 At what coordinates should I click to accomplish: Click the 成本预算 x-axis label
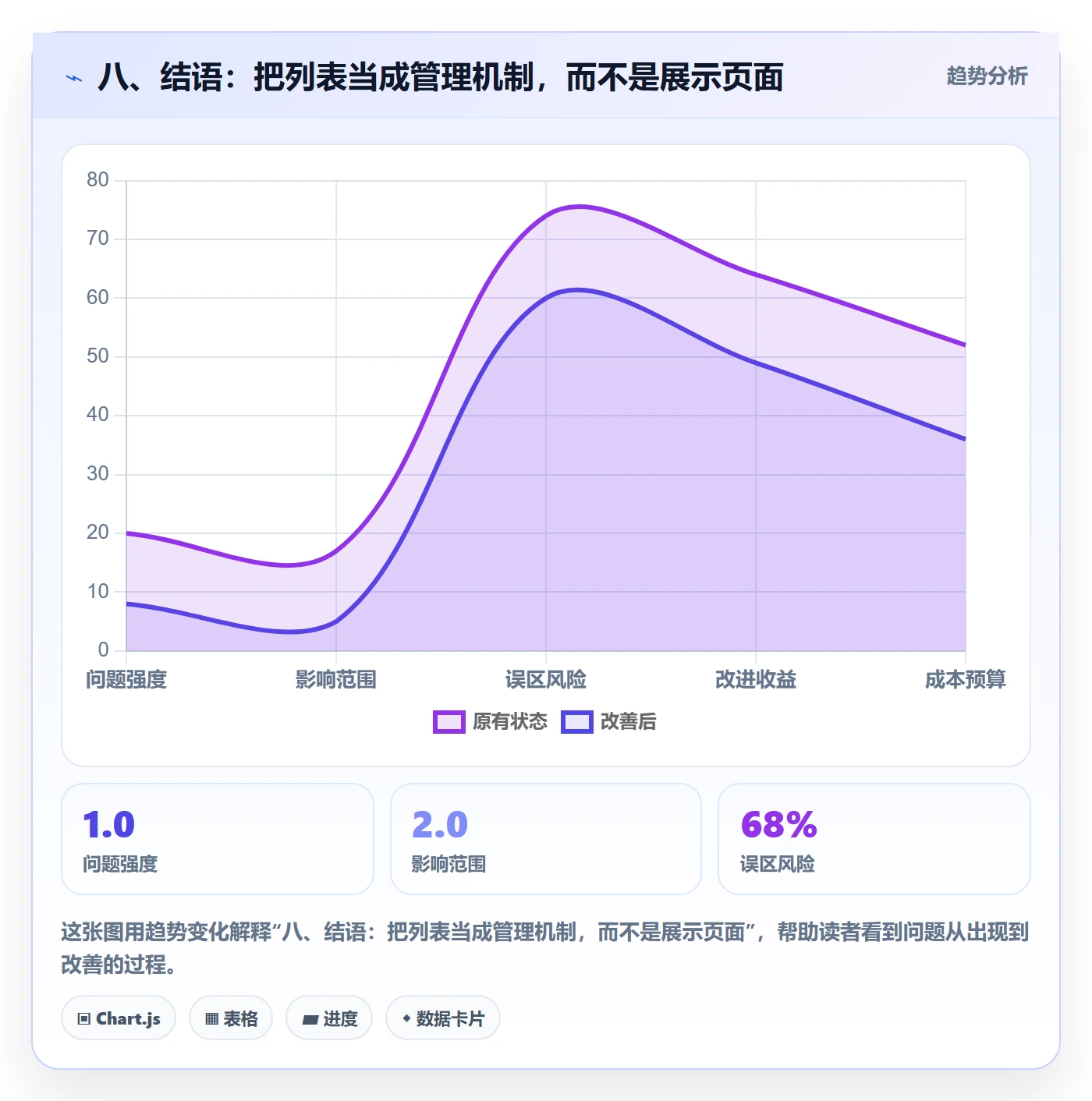(x=966, y=680)
